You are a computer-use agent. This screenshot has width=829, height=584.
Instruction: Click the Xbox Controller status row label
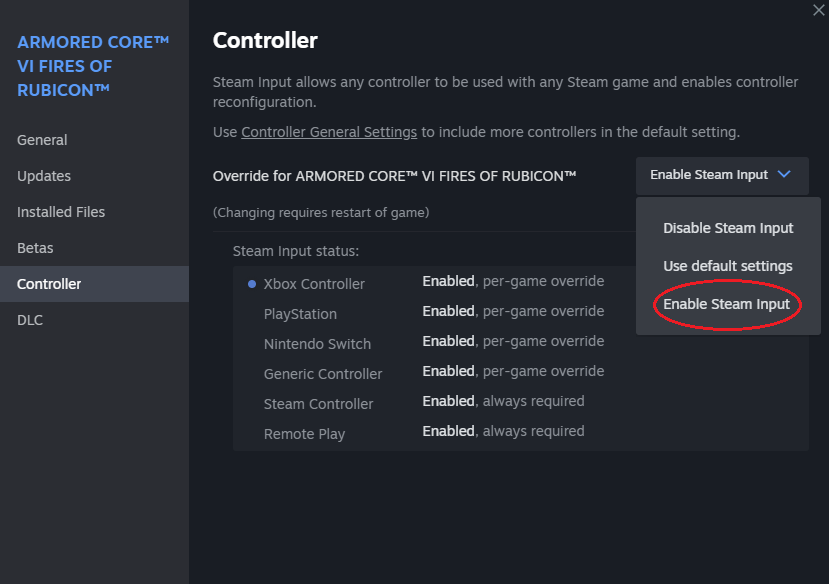click(x=314, y=284)
